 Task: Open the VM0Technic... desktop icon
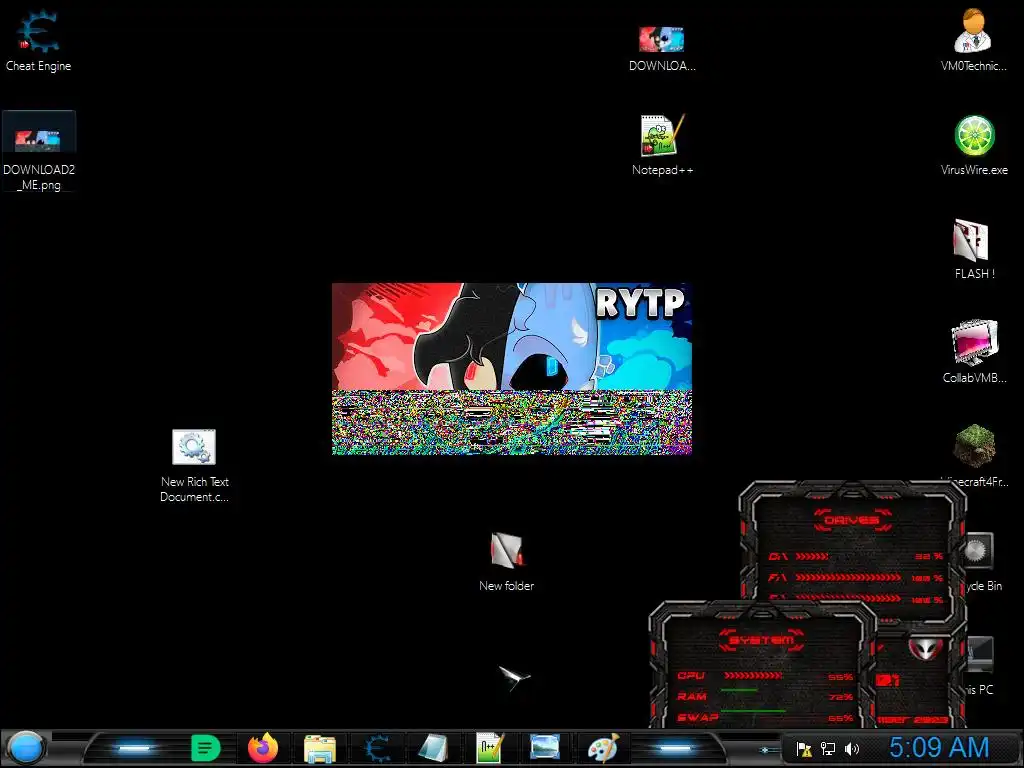tap(973, 40)
